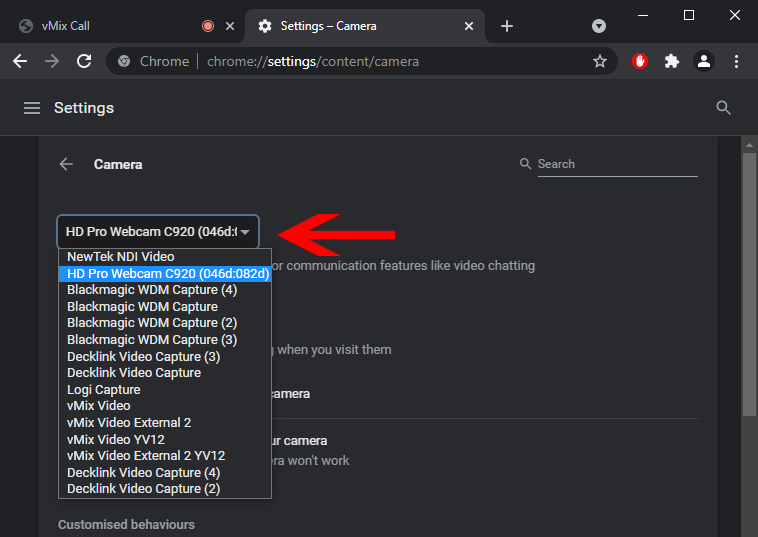Open the Chrome three-dot menu
This screenshot has width=758, height=537.
pos(737,61)
